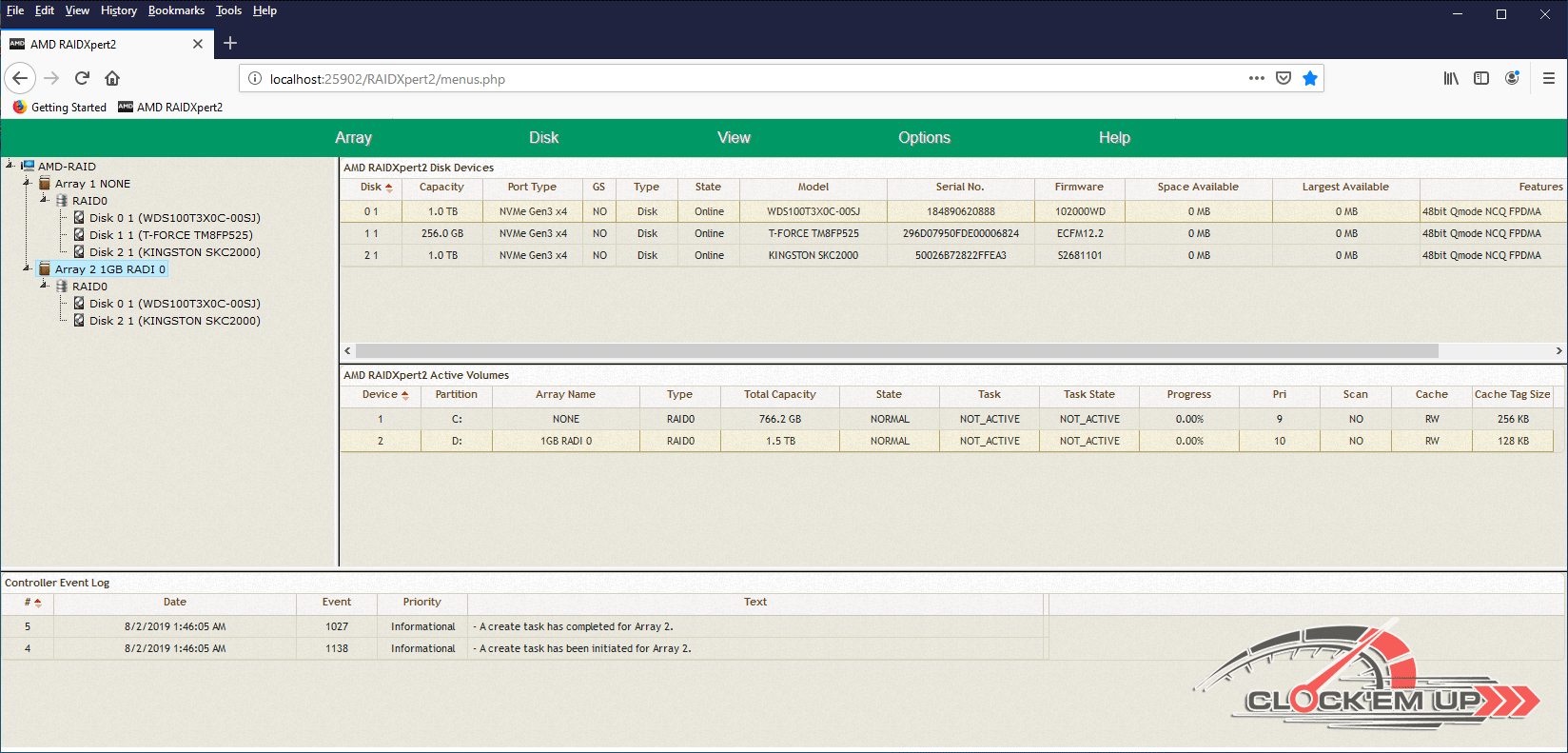Image resolution: width=1568 pixels, height=753 pixels.
Task: Open the Getting Started bookmark
Action: 59,108
